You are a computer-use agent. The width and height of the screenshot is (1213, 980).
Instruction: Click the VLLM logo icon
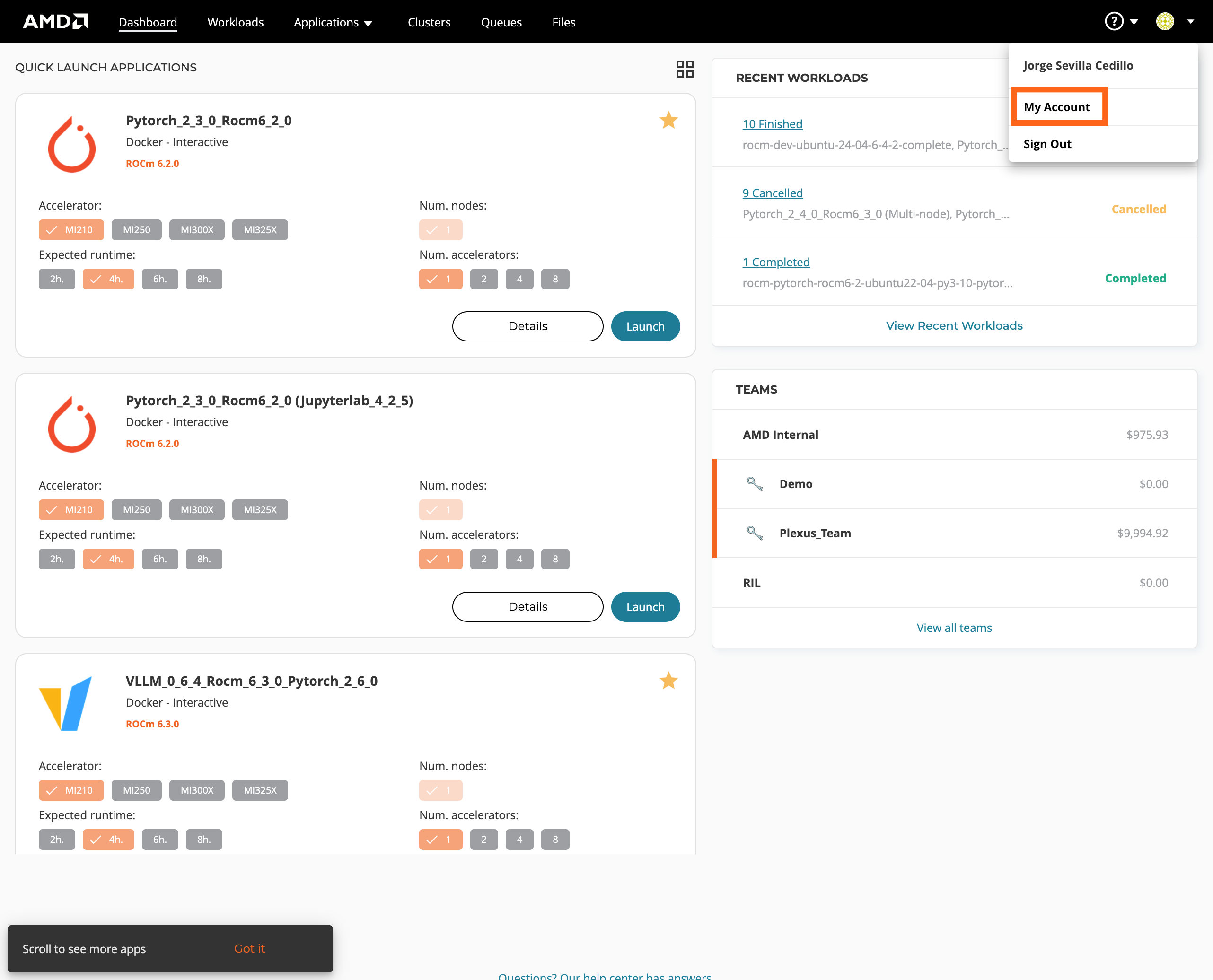(x=65, y=703)
